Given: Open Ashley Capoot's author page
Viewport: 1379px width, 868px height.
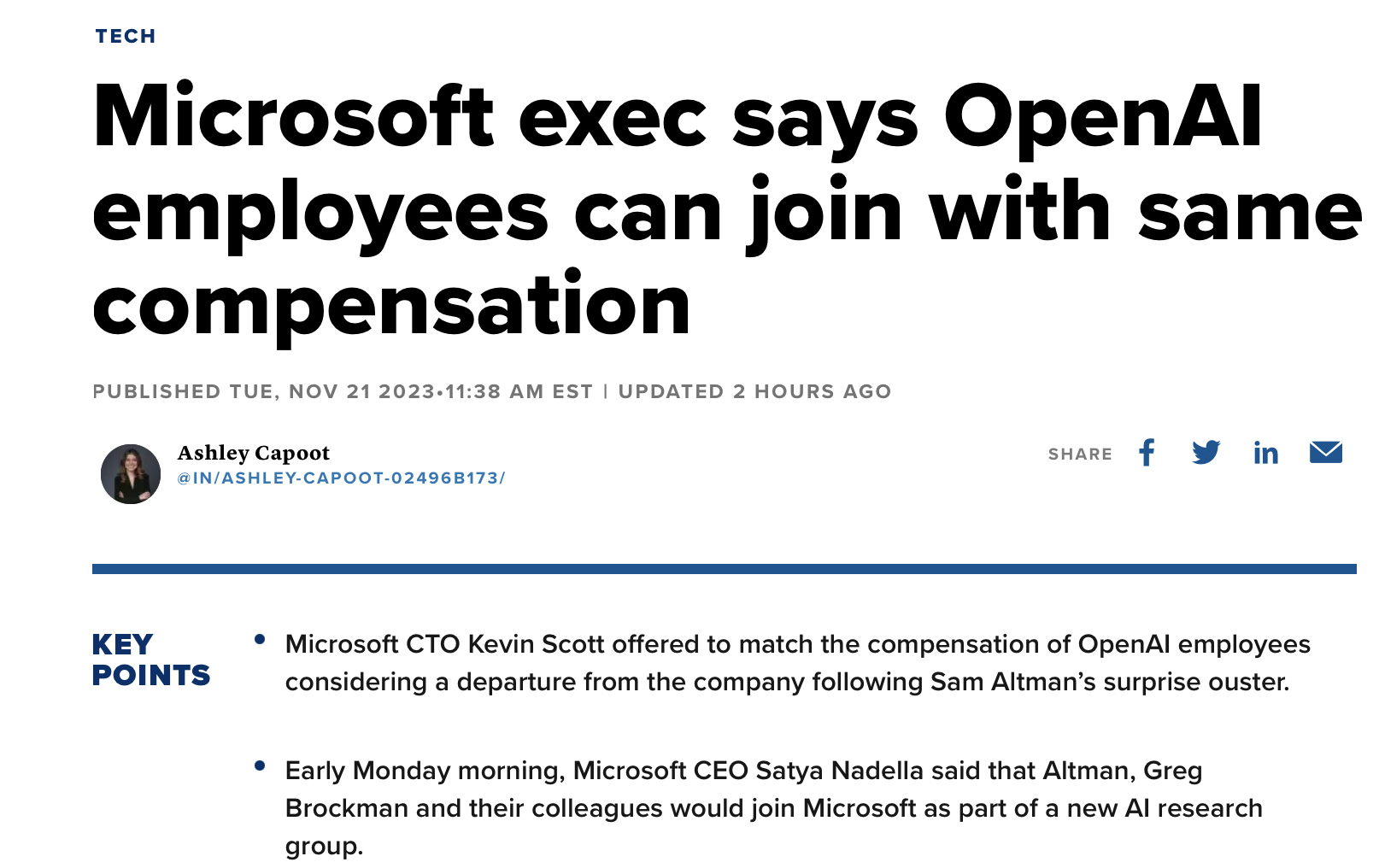Looking at the screenshot, I should pos(254,453).
